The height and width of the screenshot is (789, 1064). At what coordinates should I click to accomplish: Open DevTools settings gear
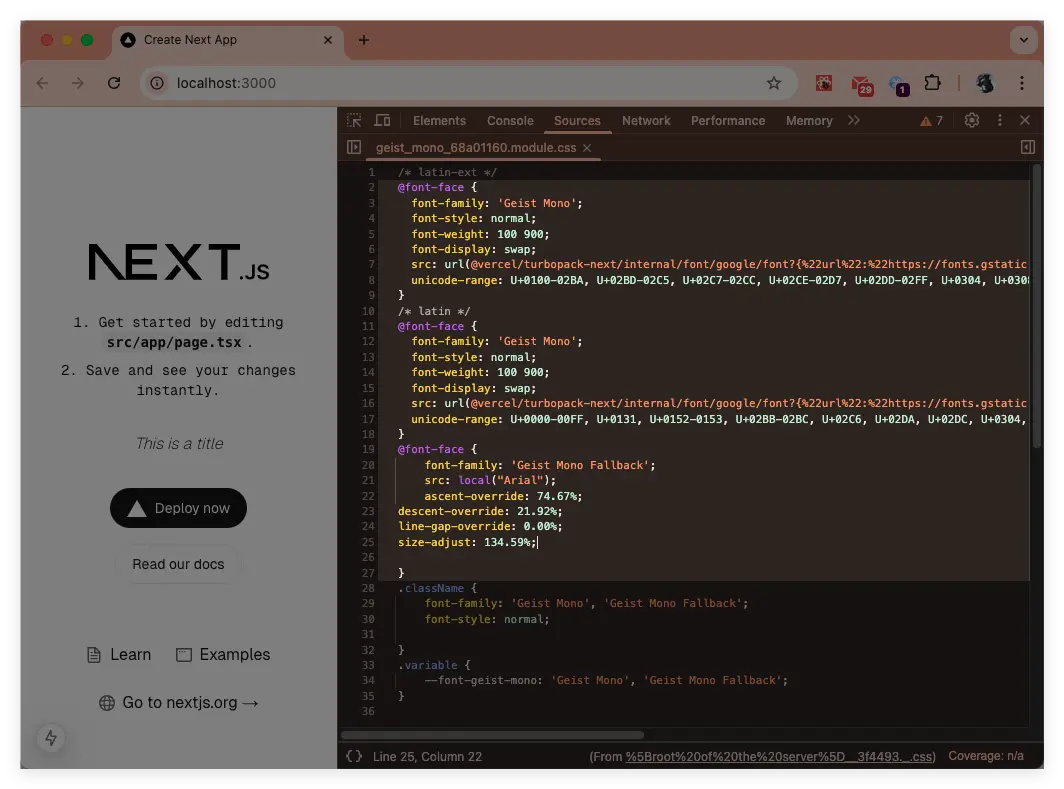[x=972, y=120]
